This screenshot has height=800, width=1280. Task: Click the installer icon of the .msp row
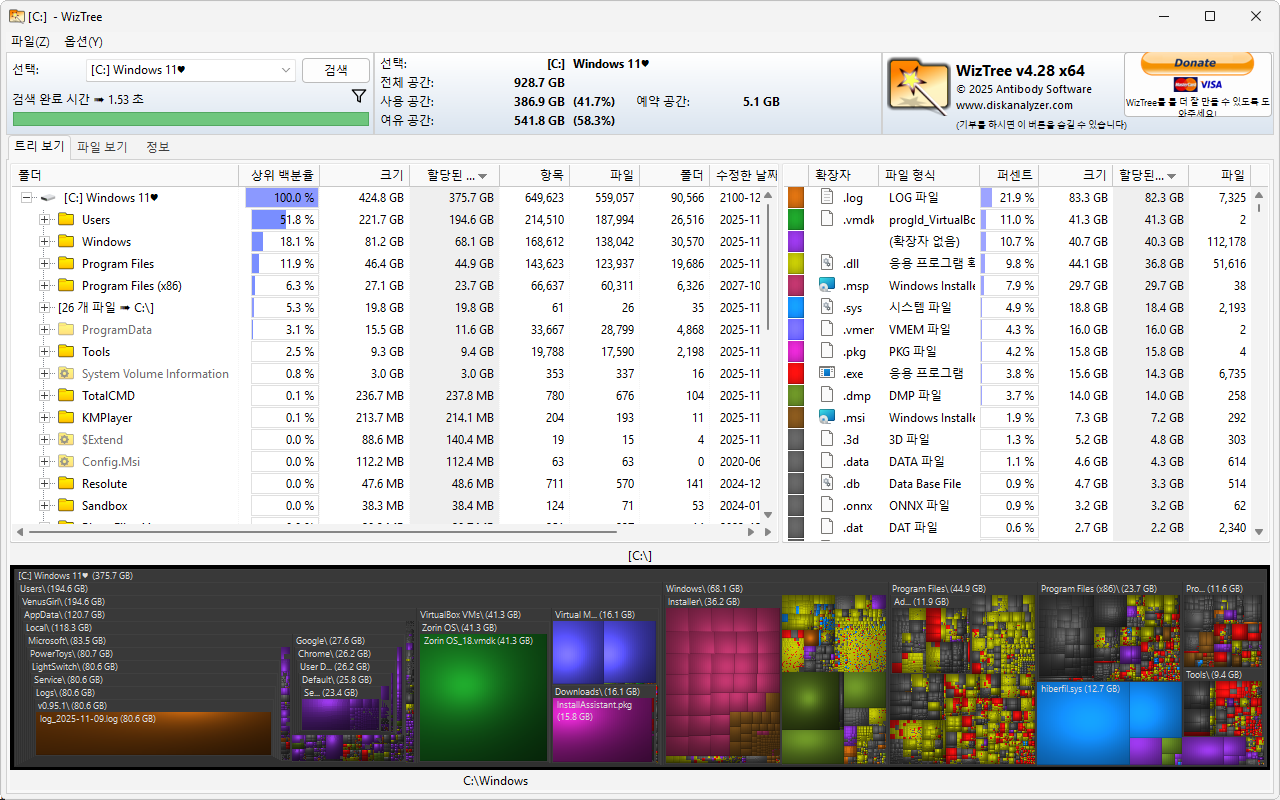pyautogui.click(x=827, y=286)
